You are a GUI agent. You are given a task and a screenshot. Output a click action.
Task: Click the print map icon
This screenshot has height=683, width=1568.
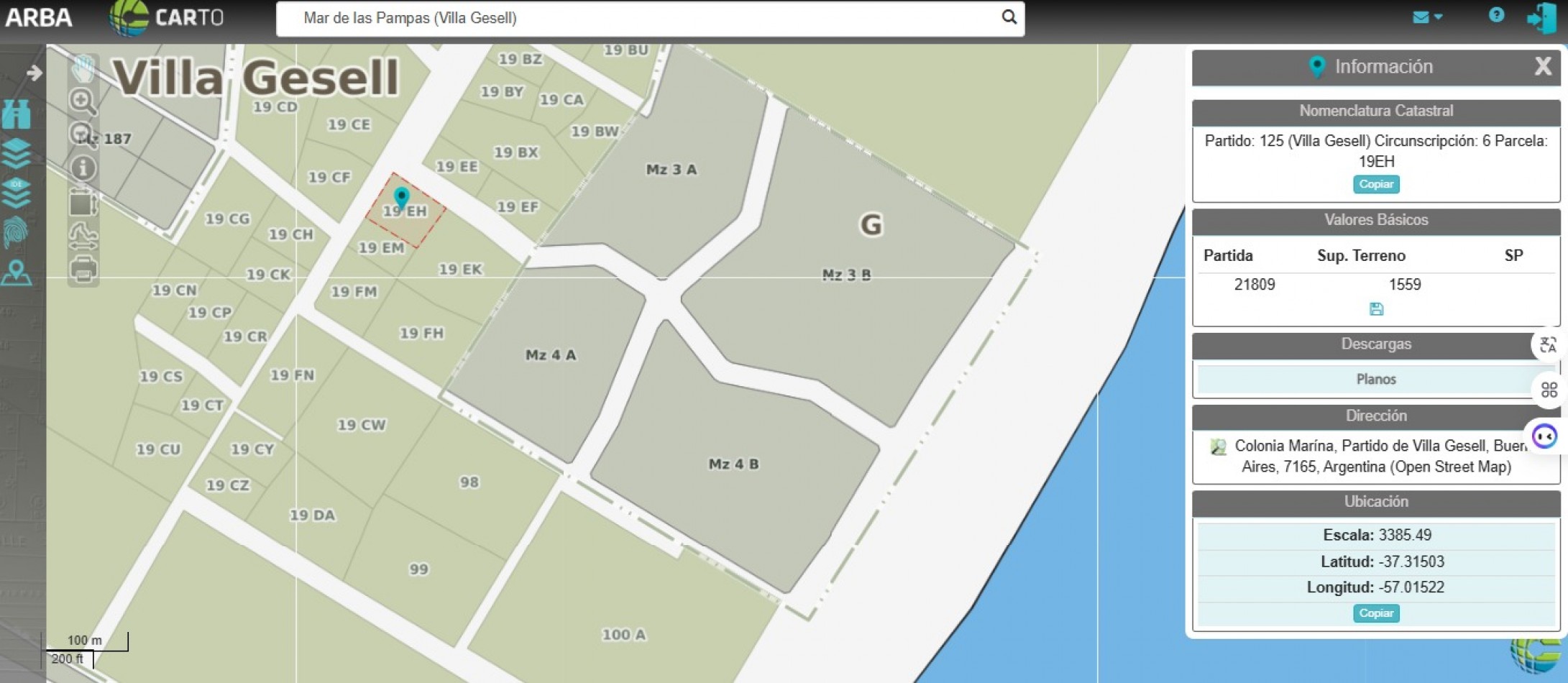(83, 270)
